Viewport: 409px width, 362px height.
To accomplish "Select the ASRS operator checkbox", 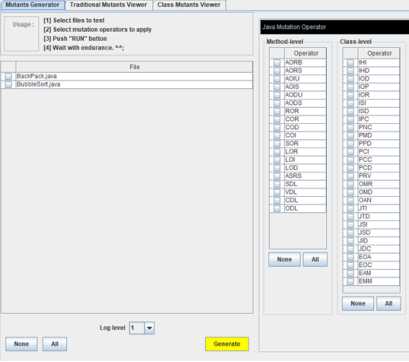I will [x=277, y=176].
